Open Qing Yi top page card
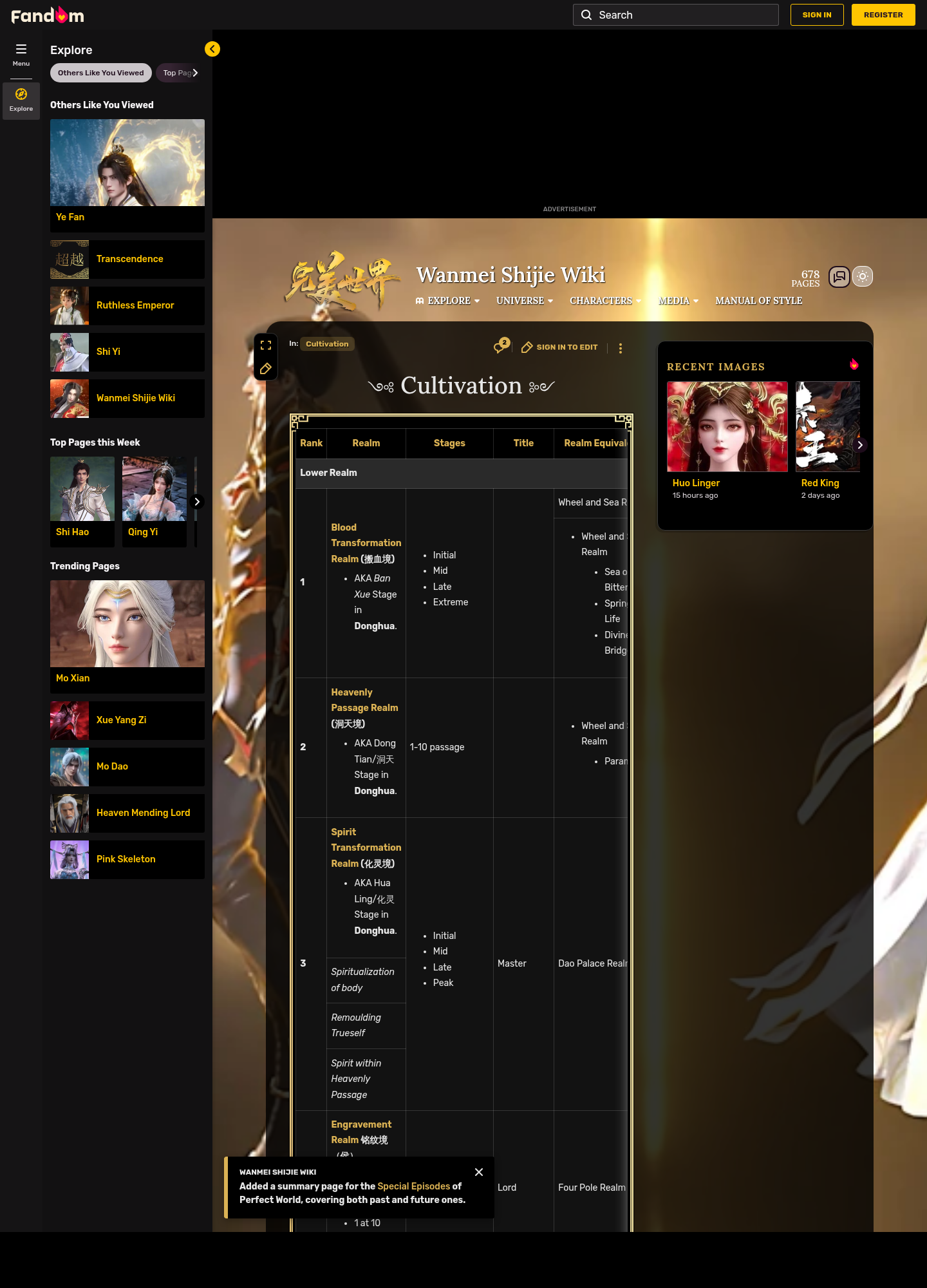Viewport: 927px width, 1288px height. [154, 502]
